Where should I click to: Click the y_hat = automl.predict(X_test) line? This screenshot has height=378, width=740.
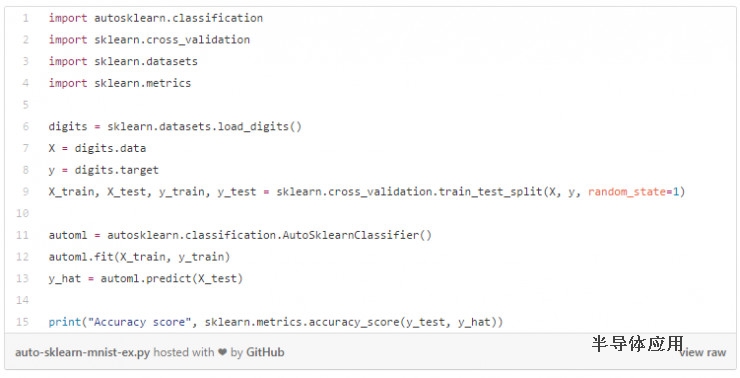[x=146, y=278]
